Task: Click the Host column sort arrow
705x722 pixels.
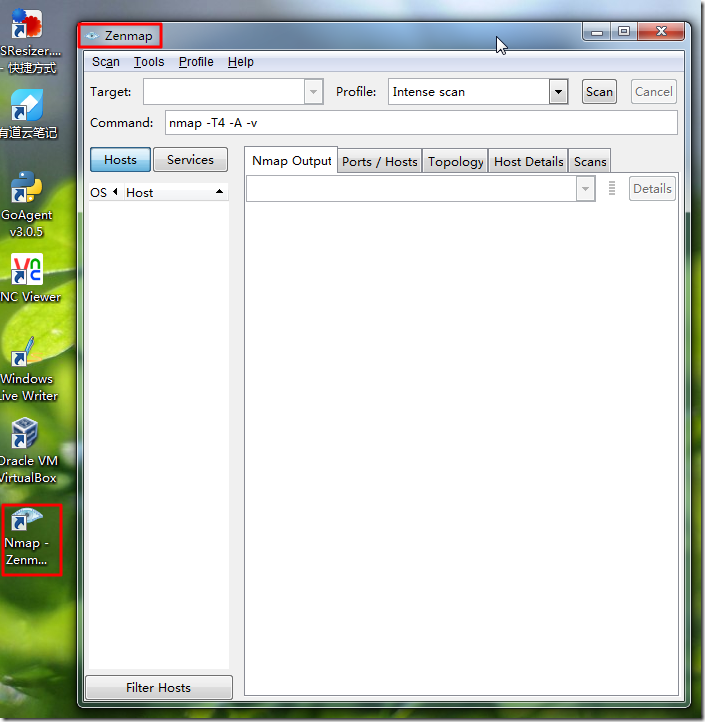Action: [x=220, y=192]
